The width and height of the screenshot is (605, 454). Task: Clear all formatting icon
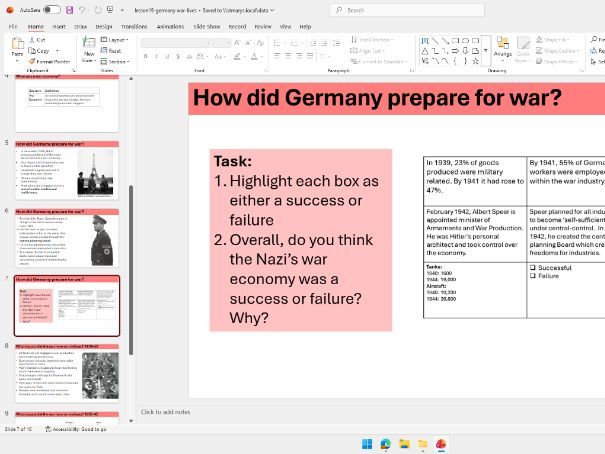(260, 43)
